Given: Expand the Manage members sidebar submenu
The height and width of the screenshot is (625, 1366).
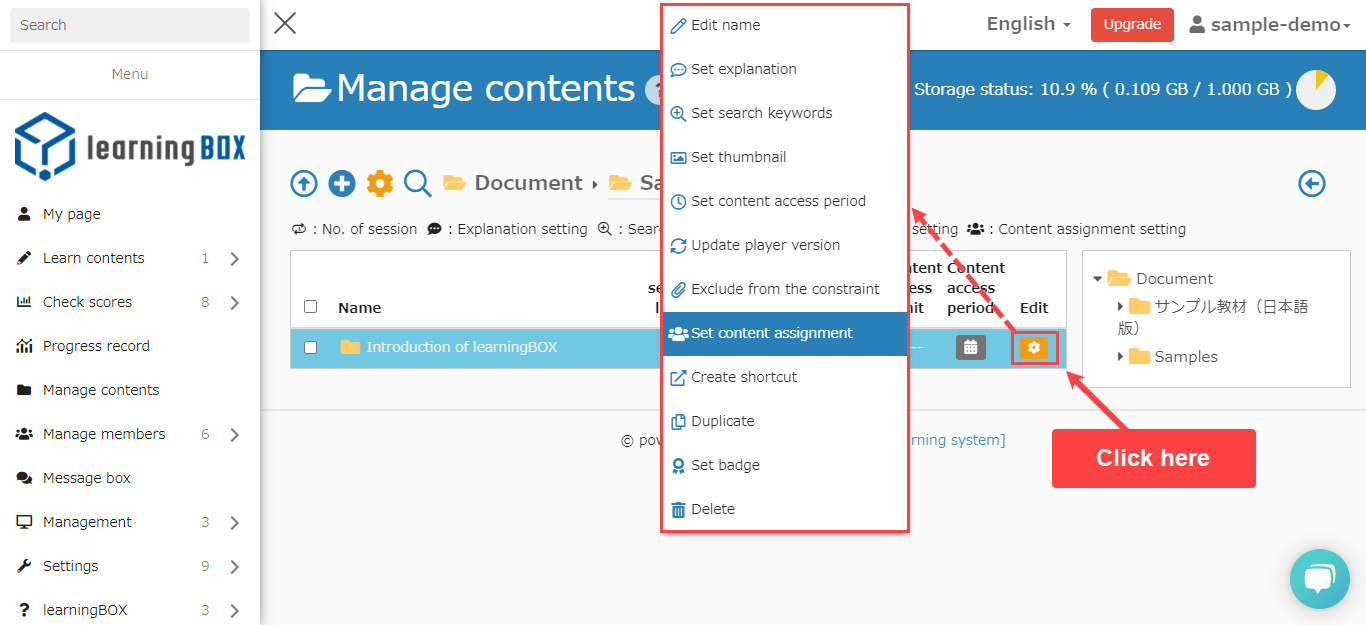Looking at the screenshot, I should (234, 434).
